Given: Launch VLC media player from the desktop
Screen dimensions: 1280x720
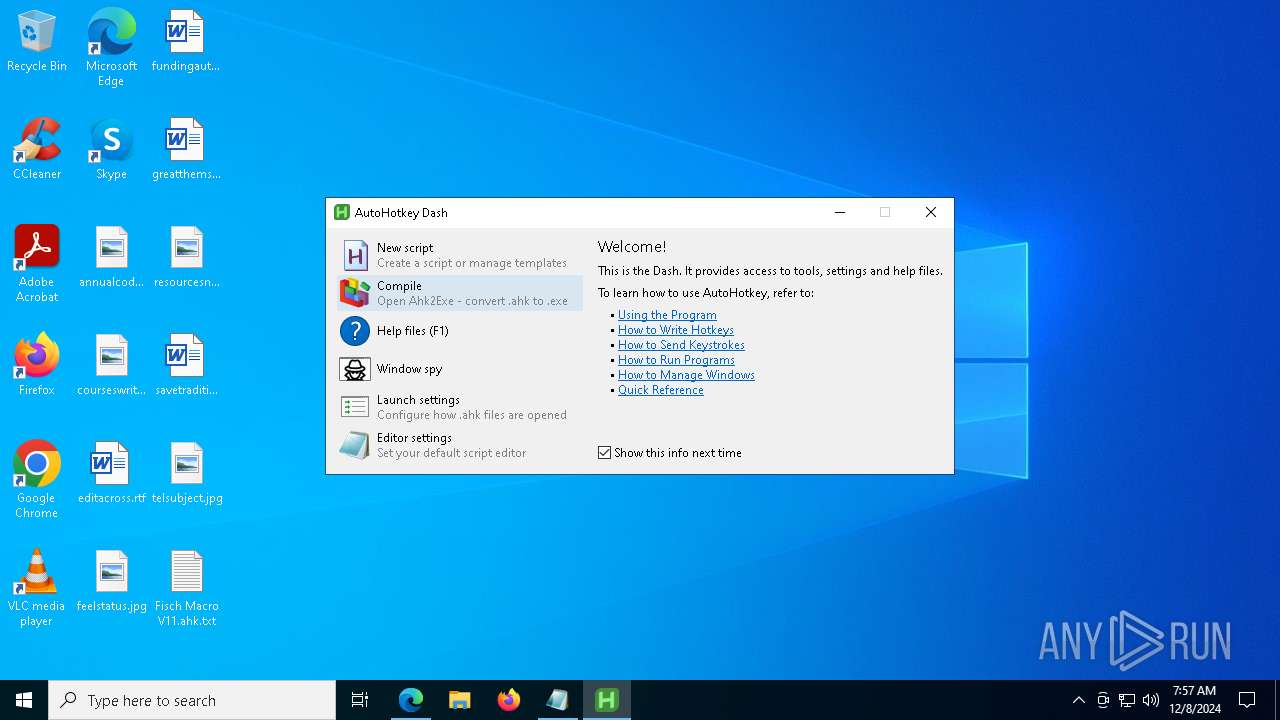Looking at the screenshot, I should [x=37, y=572].
